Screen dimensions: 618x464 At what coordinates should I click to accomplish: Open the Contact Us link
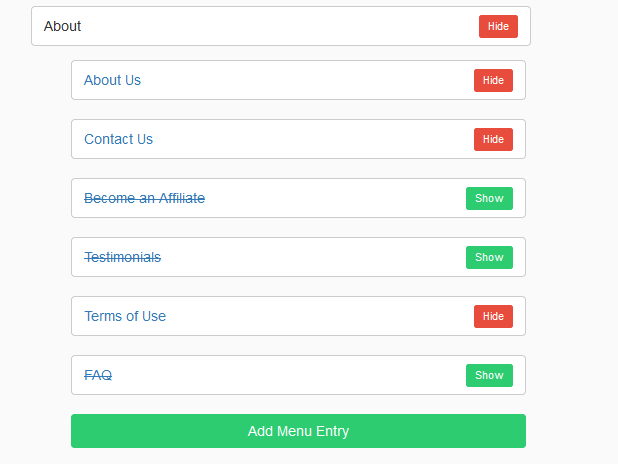tap(119, 139)
